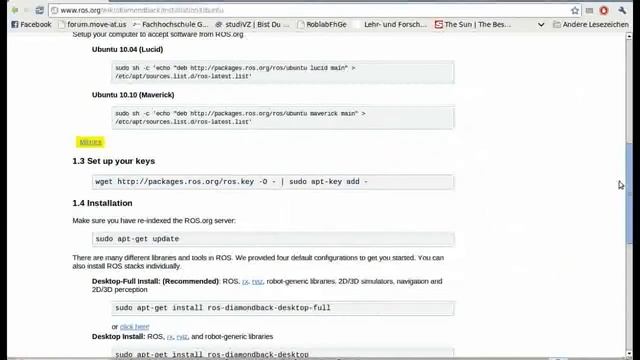Click the ros-diamondback-desktop install command
Screen dimensions: 640x360
tap(283, 353)
